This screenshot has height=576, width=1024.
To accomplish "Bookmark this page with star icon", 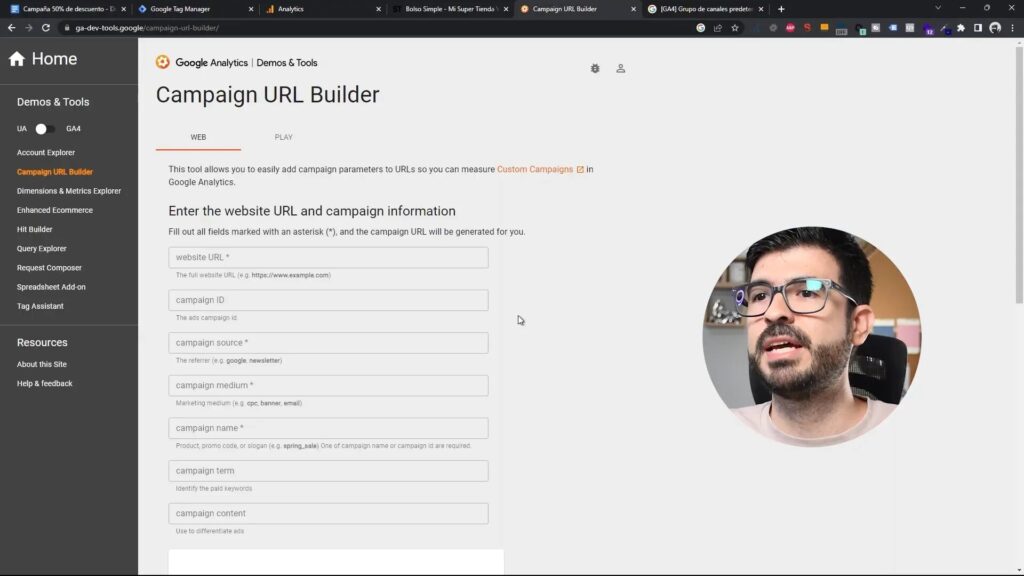I will 735,28.
